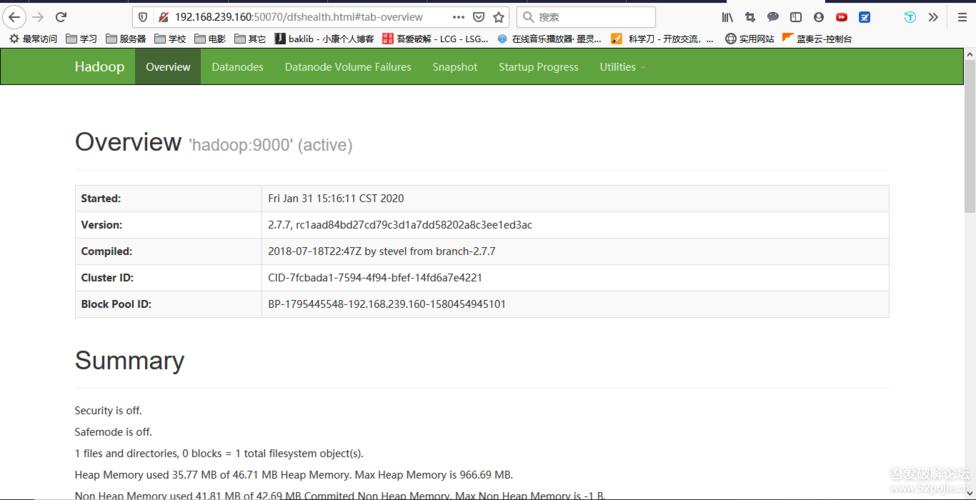
Task: Show insecure connection site info icon
Action: click(x=163, y=17)
